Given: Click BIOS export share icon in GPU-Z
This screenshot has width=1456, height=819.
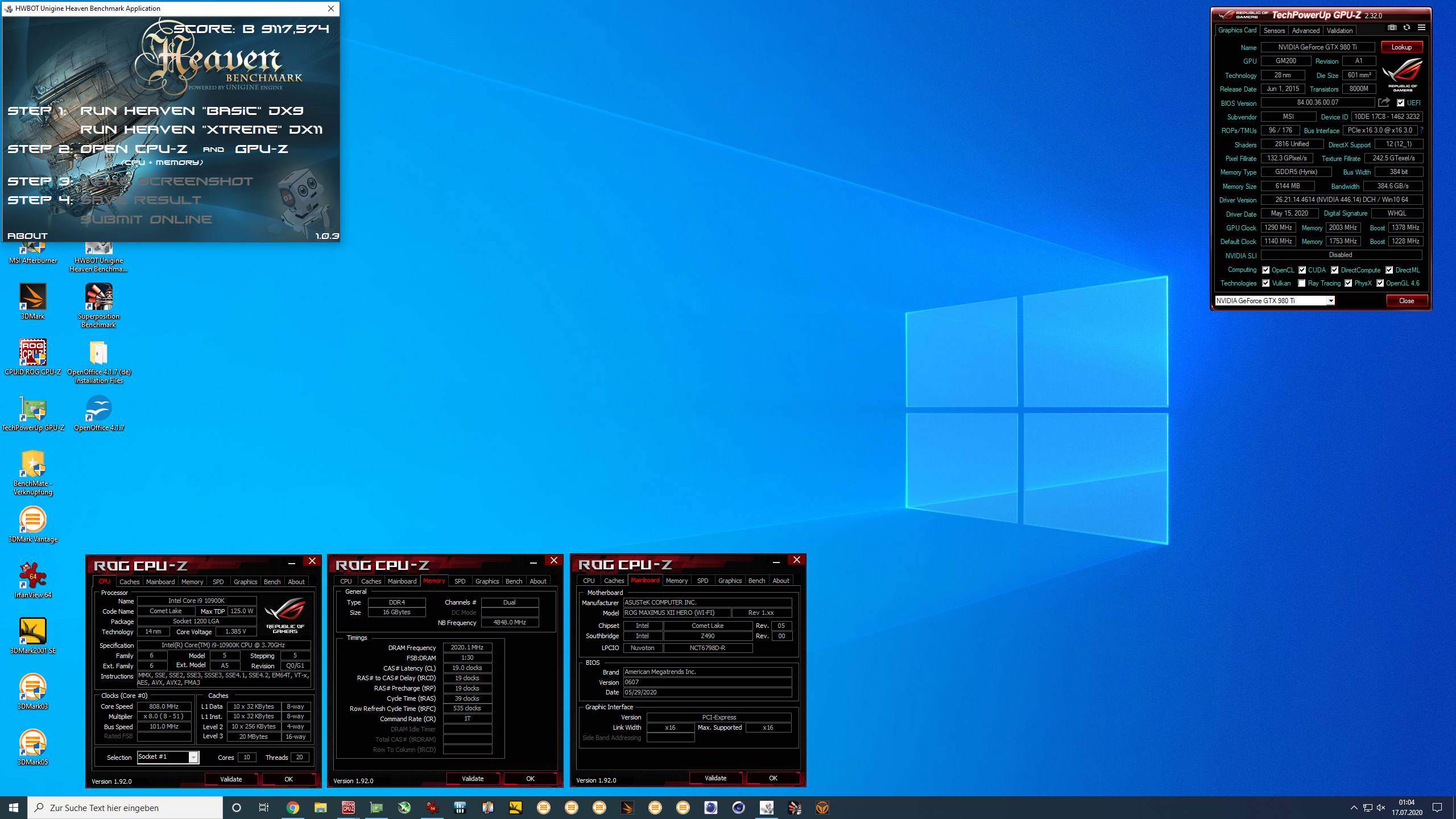Looking at the screenshot, I should 1384,102.
